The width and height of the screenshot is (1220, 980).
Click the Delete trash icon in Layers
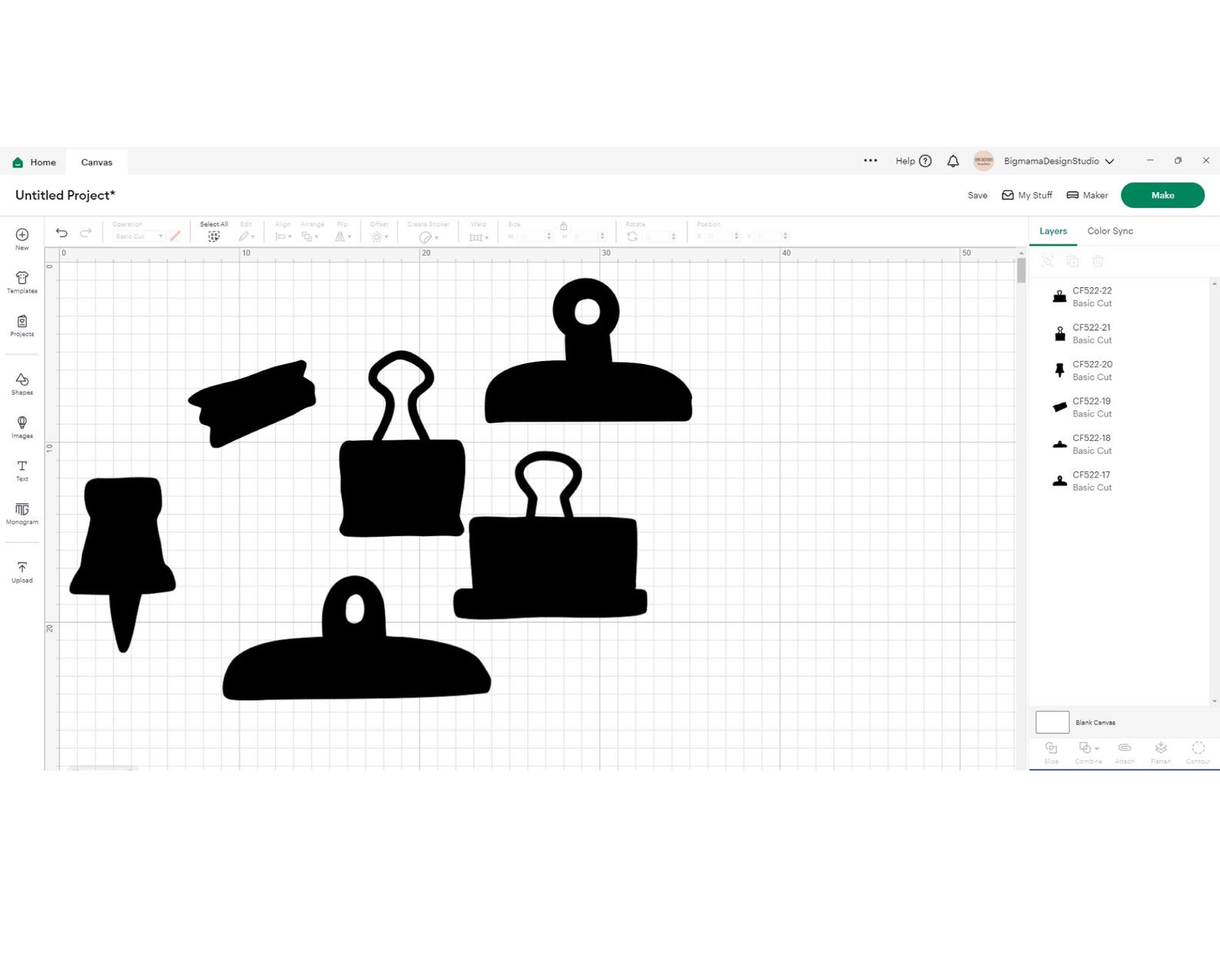(x=1098, y=261)
